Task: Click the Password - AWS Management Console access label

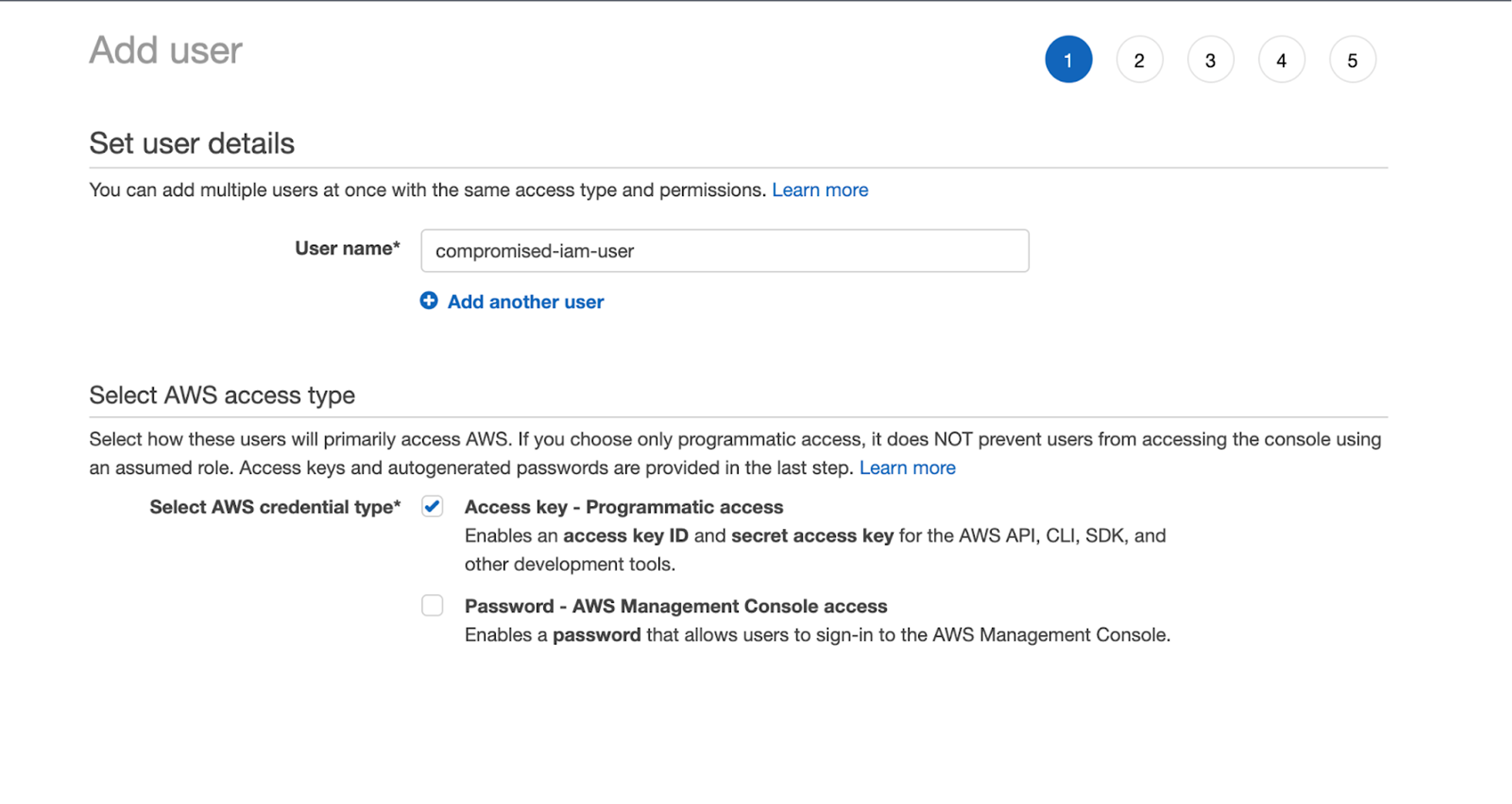Action: click(x=676, y=606)
